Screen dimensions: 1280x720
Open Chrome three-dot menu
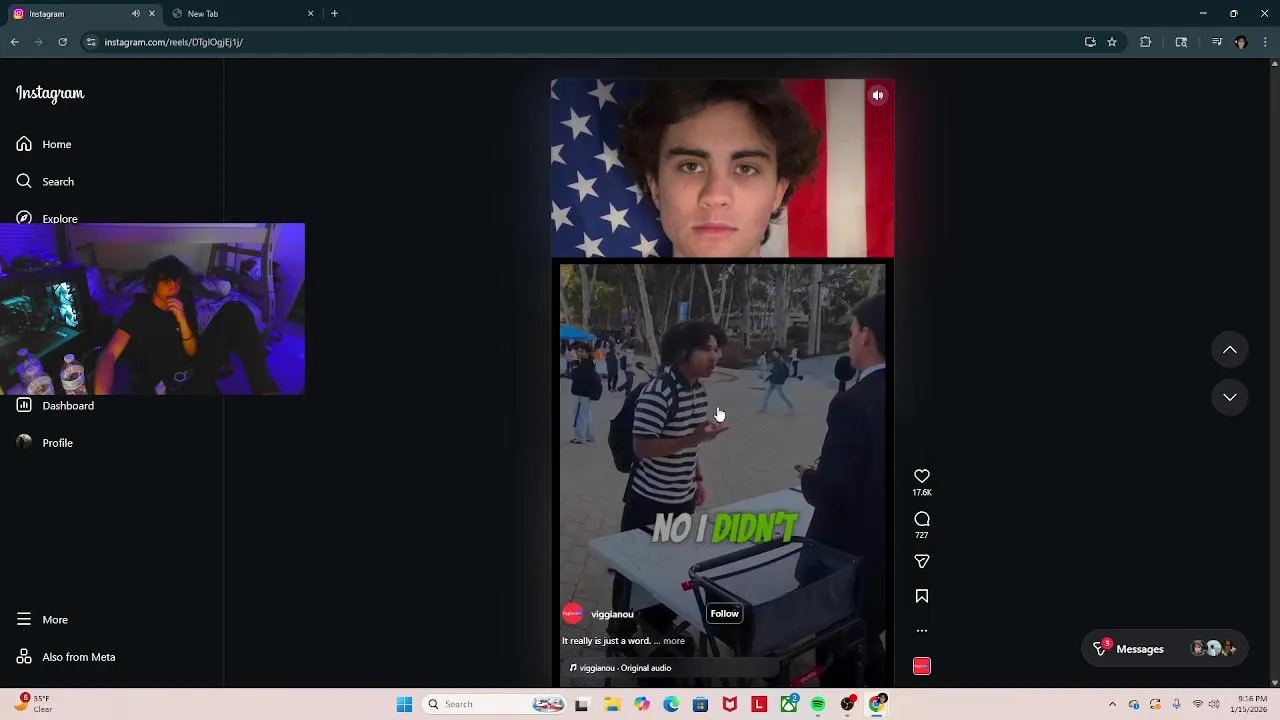[x=1265, y=42]
